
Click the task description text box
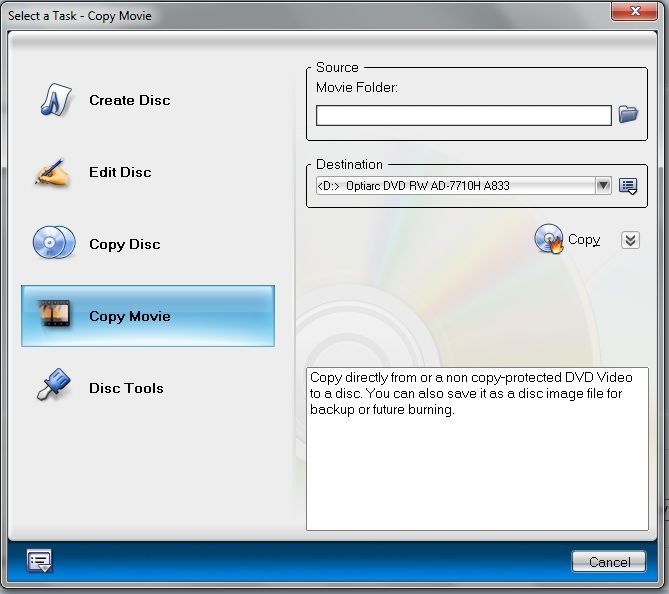[x=477, y=449]
